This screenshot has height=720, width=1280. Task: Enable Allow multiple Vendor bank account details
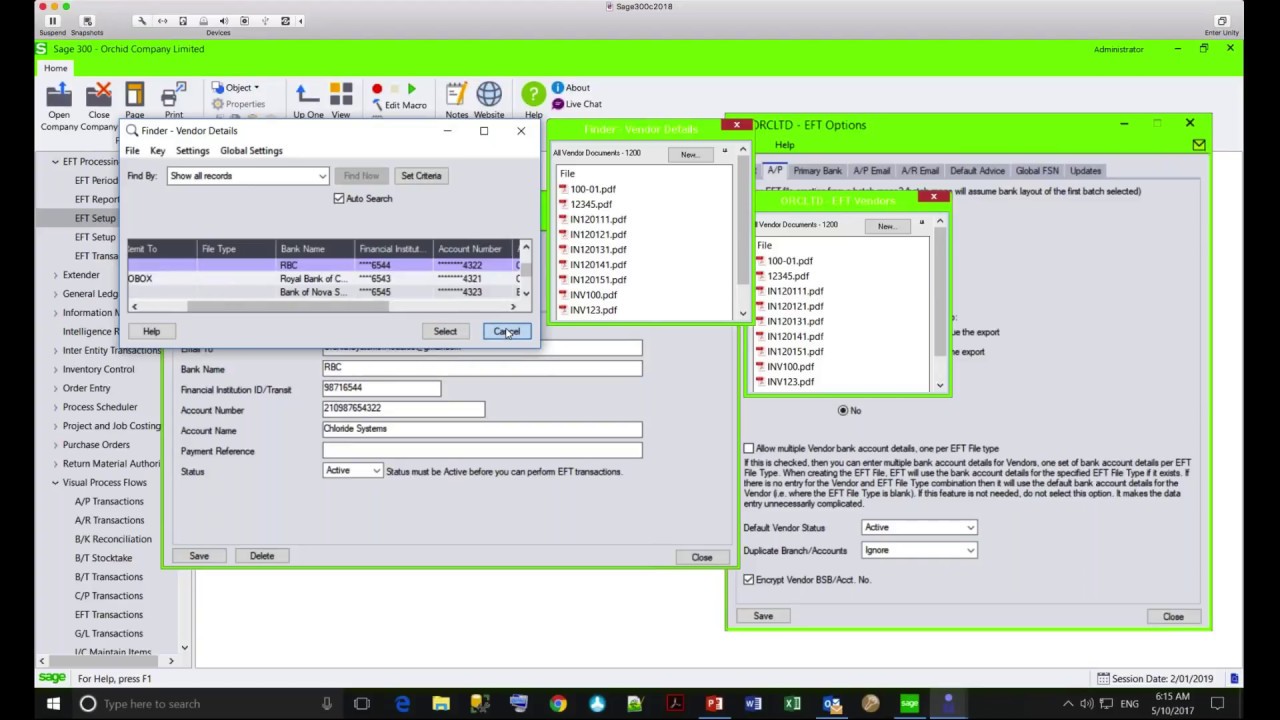(x=749, y=449)
